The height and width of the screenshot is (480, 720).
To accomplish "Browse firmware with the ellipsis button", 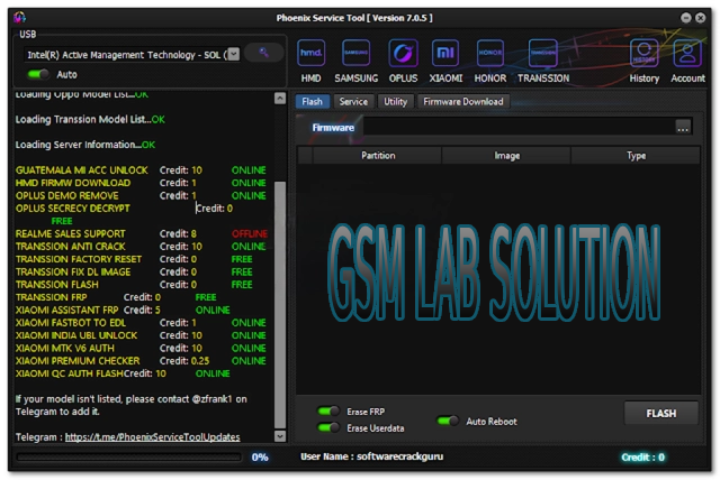I will pyautogui.click(x=683, y=127).
